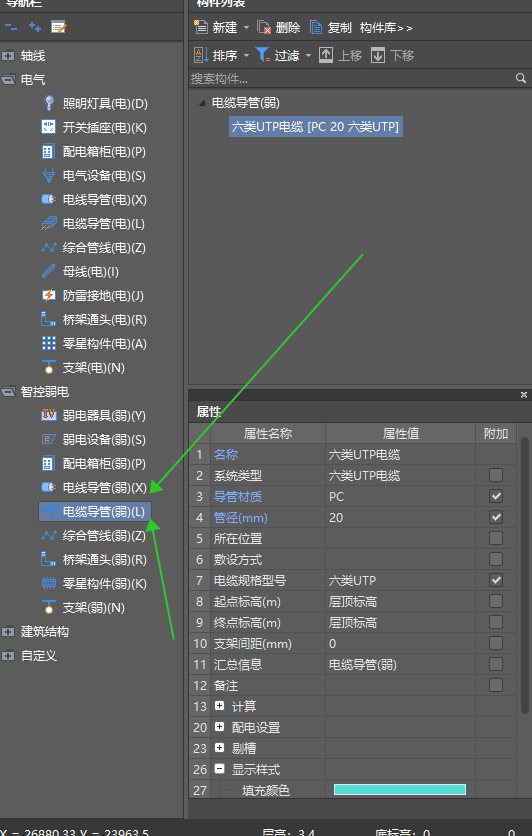The image size is (532, 836).
Task: Click the expand-all icon in navigation bar
Action: (35, 26)
